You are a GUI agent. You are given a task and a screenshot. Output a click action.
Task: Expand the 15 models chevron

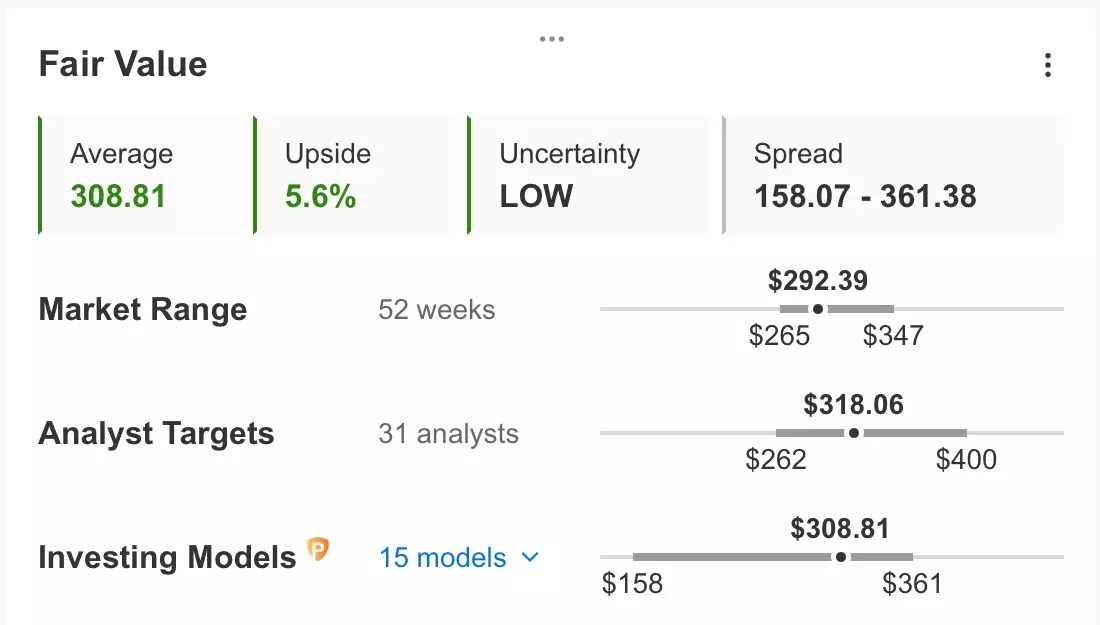click(x=530, y=558)
